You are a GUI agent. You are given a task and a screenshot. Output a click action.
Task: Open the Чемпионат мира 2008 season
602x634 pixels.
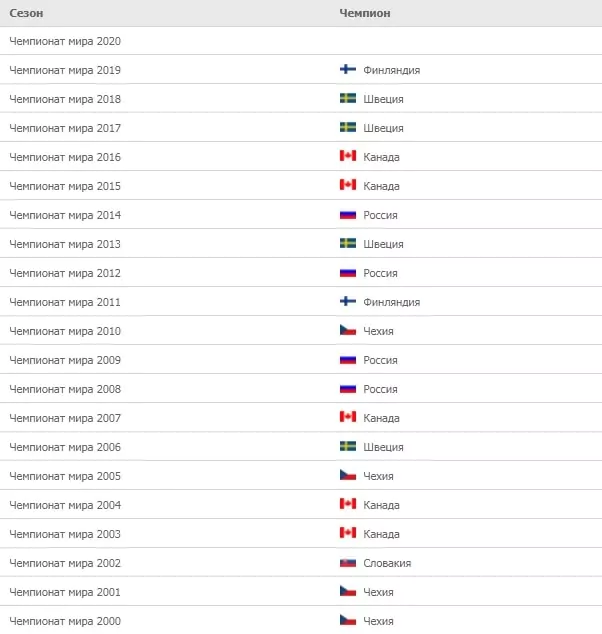tap(65, 389)
